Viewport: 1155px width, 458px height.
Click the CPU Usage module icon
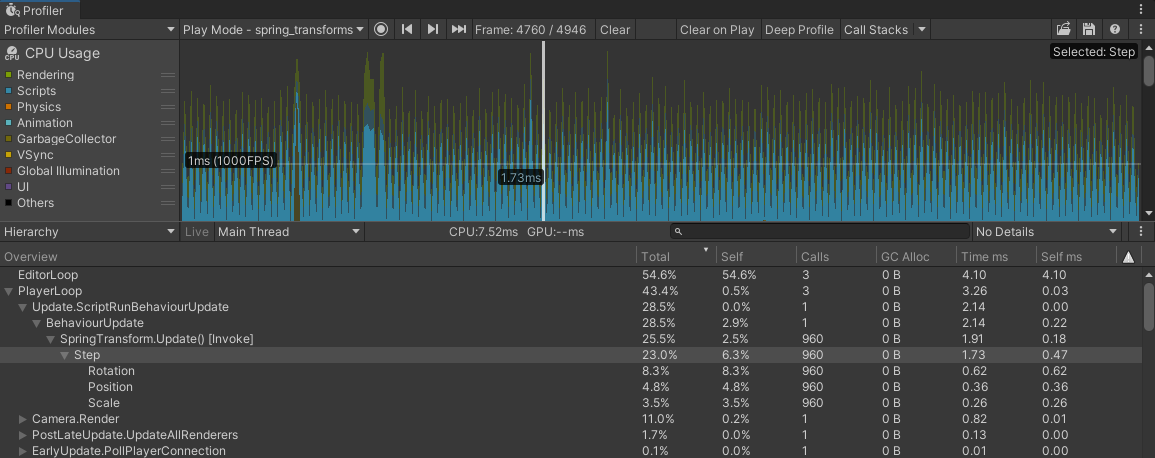pos(12,54)
